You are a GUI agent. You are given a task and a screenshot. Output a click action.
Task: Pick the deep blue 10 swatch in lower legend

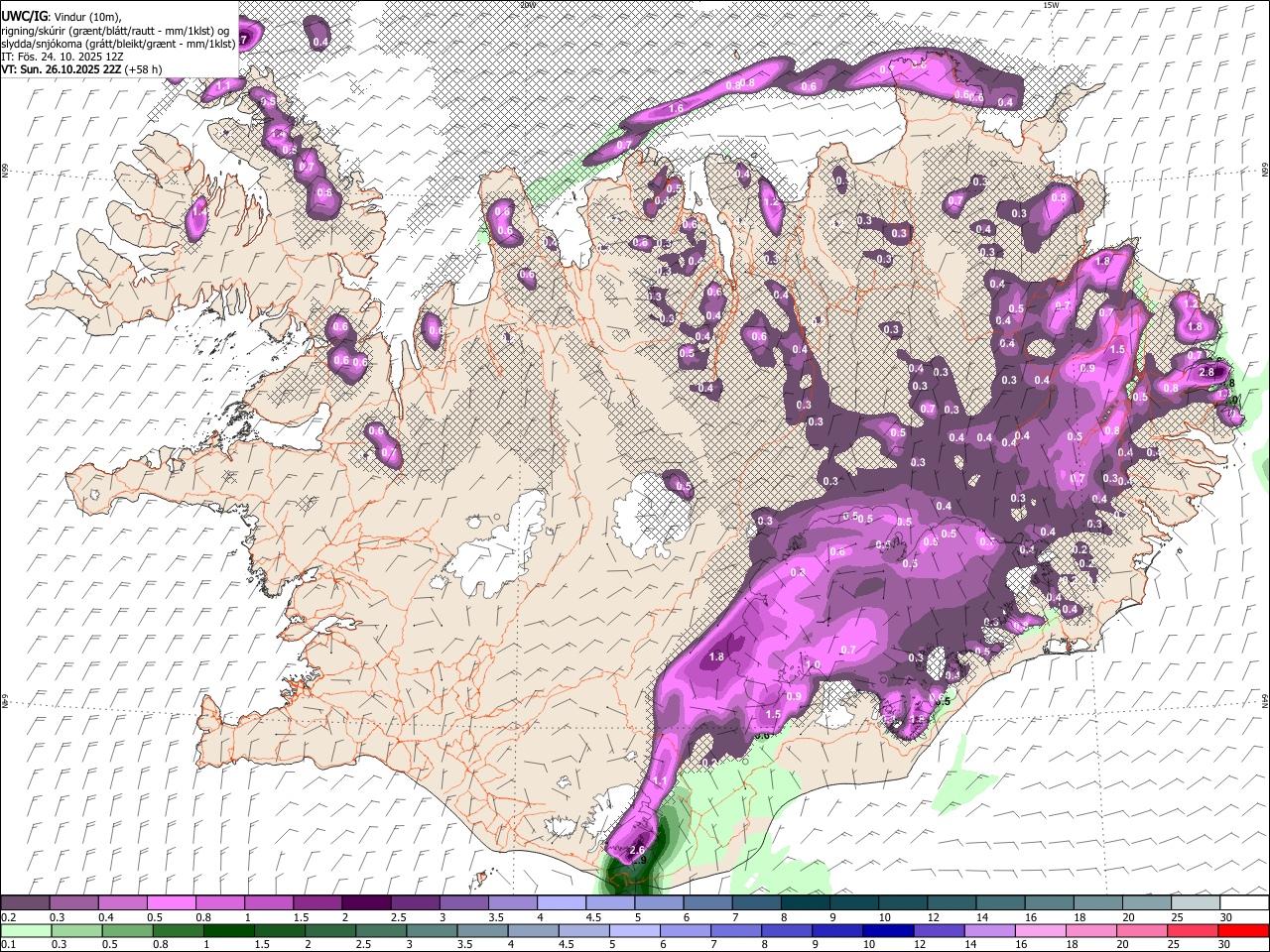tap(886, 930)
